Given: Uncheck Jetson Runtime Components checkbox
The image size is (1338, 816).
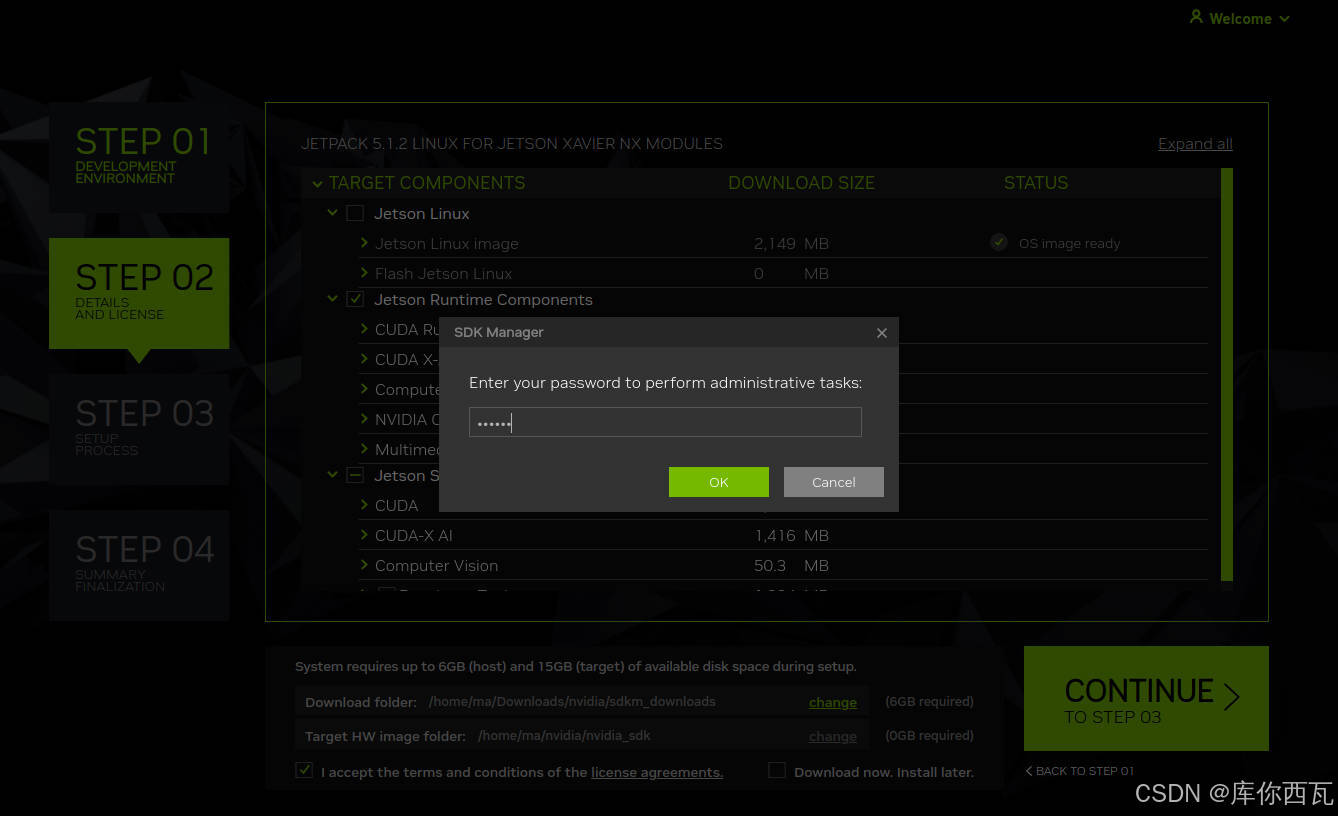Looking at the screenshot, I should (x=355, y=299).
